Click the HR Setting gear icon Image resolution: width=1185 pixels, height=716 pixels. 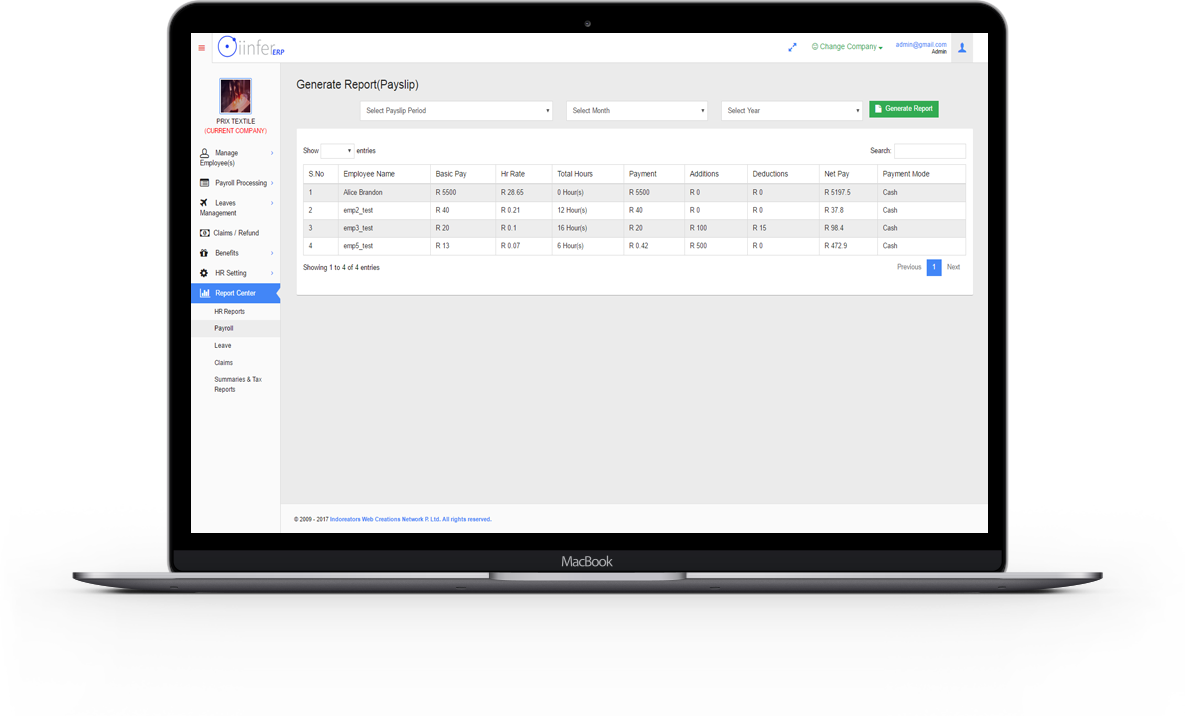tap(204, 273)
